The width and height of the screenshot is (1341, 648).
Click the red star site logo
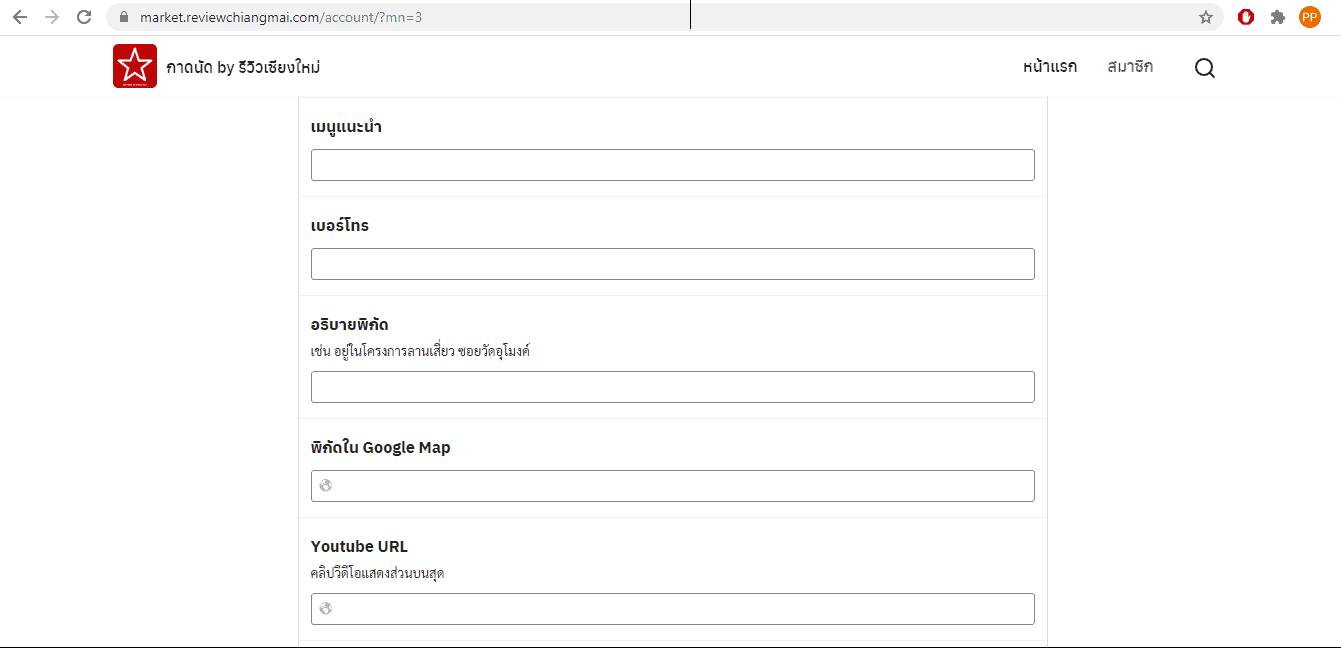135,67
